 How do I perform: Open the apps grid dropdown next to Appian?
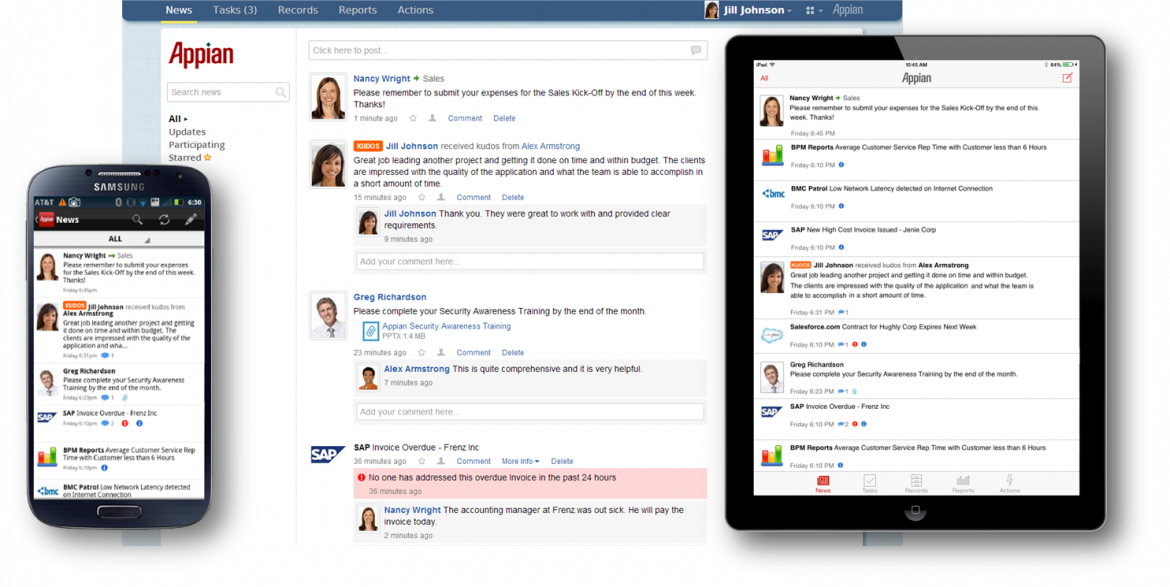coord(812,10)
